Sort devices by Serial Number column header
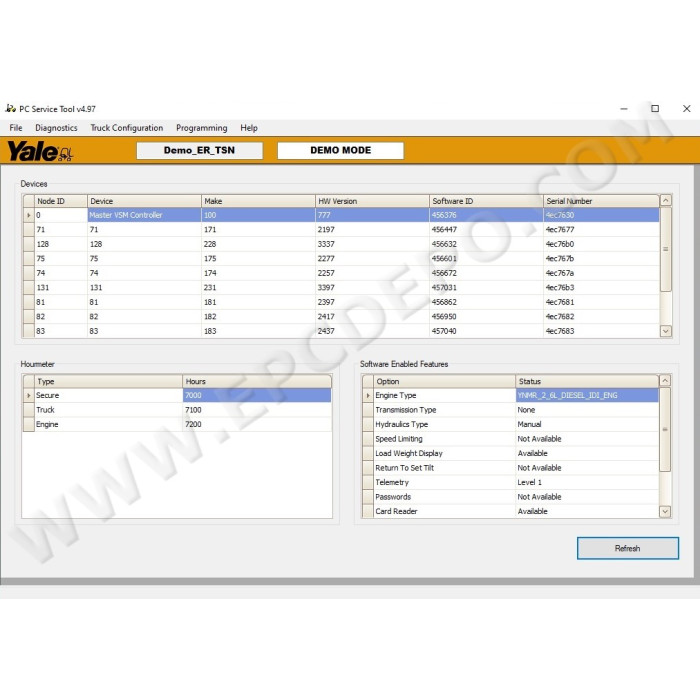Image resolution: width=700 pixels, height=700 pixels. (601, 201)
